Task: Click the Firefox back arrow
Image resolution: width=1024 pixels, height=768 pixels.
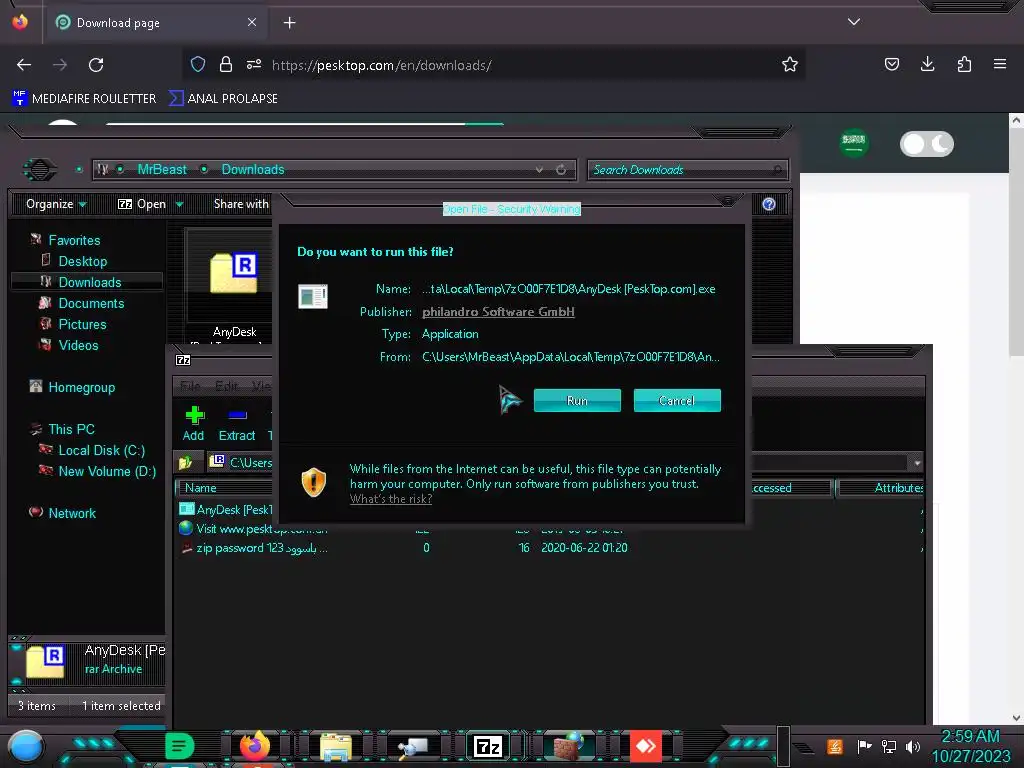Action: click(24, 65)
